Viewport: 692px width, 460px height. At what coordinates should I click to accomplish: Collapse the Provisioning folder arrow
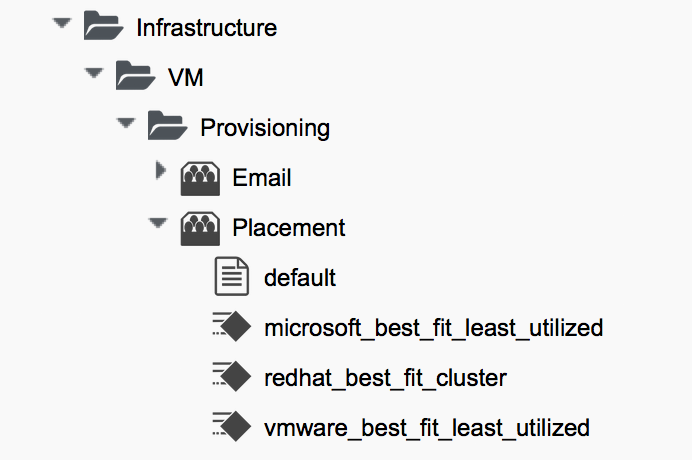click(x=126, y=122)
